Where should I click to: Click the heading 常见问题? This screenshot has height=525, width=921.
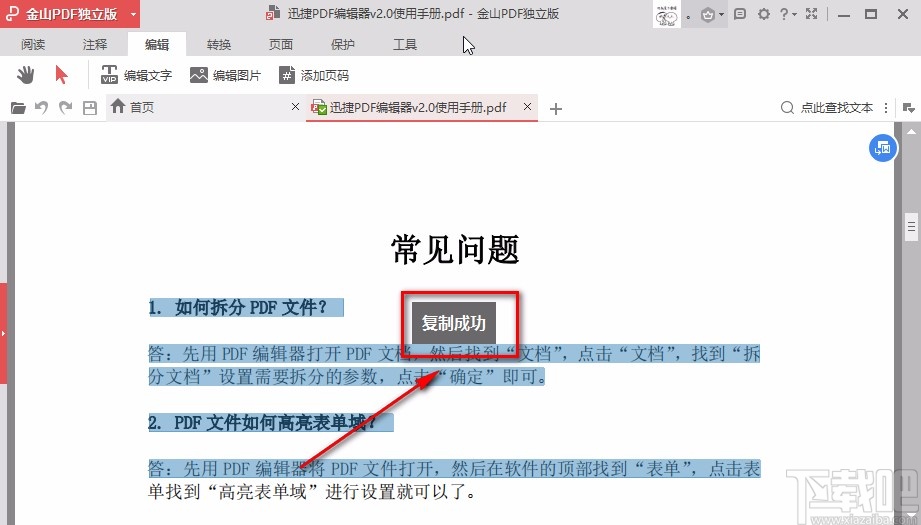[x=455, y=249]
